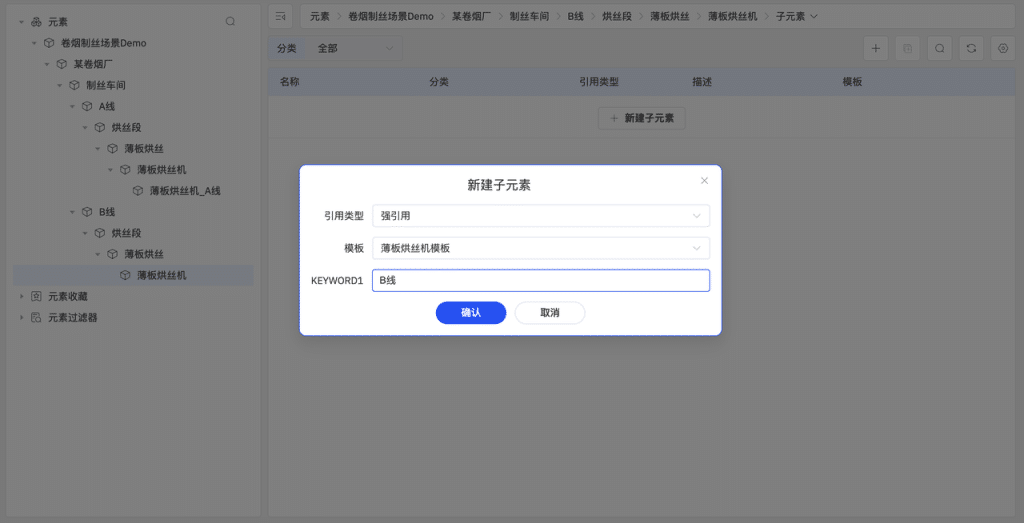Click the 取消 button in the dialog
This screenshot has height=523, width=1024.
(550, 313)
